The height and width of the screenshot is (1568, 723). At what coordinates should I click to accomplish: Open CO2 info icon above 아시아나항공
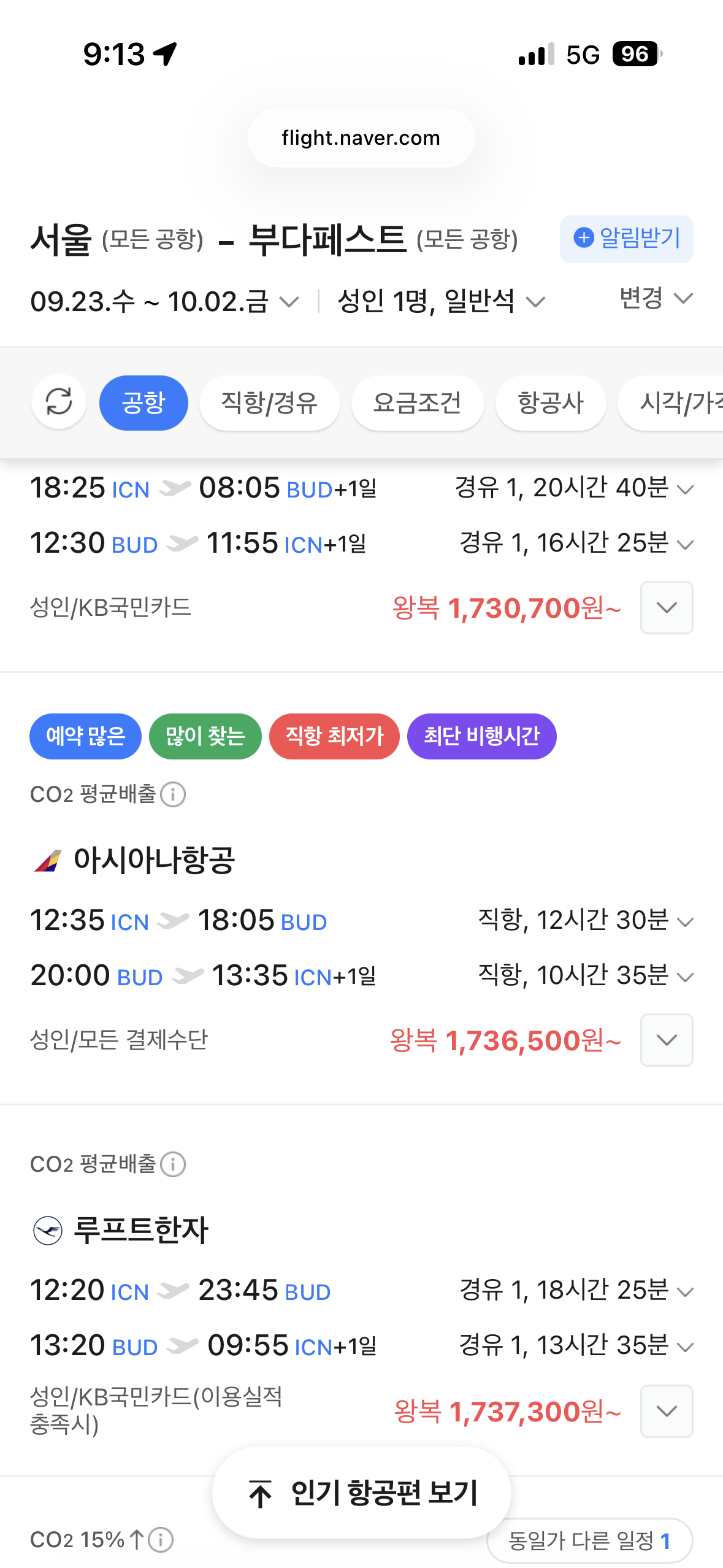[173, 794]
